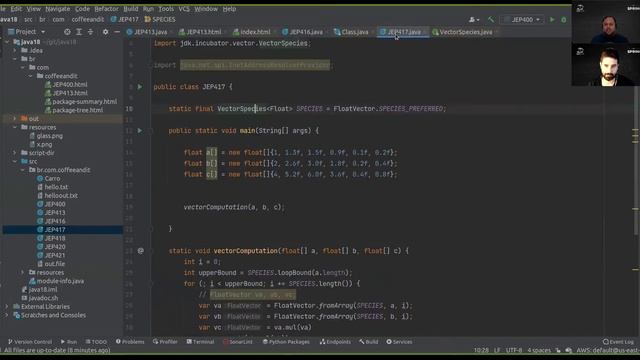Open the TODO tool window
The height and width of the screenshot is (360, 640).
coord(96,342)
